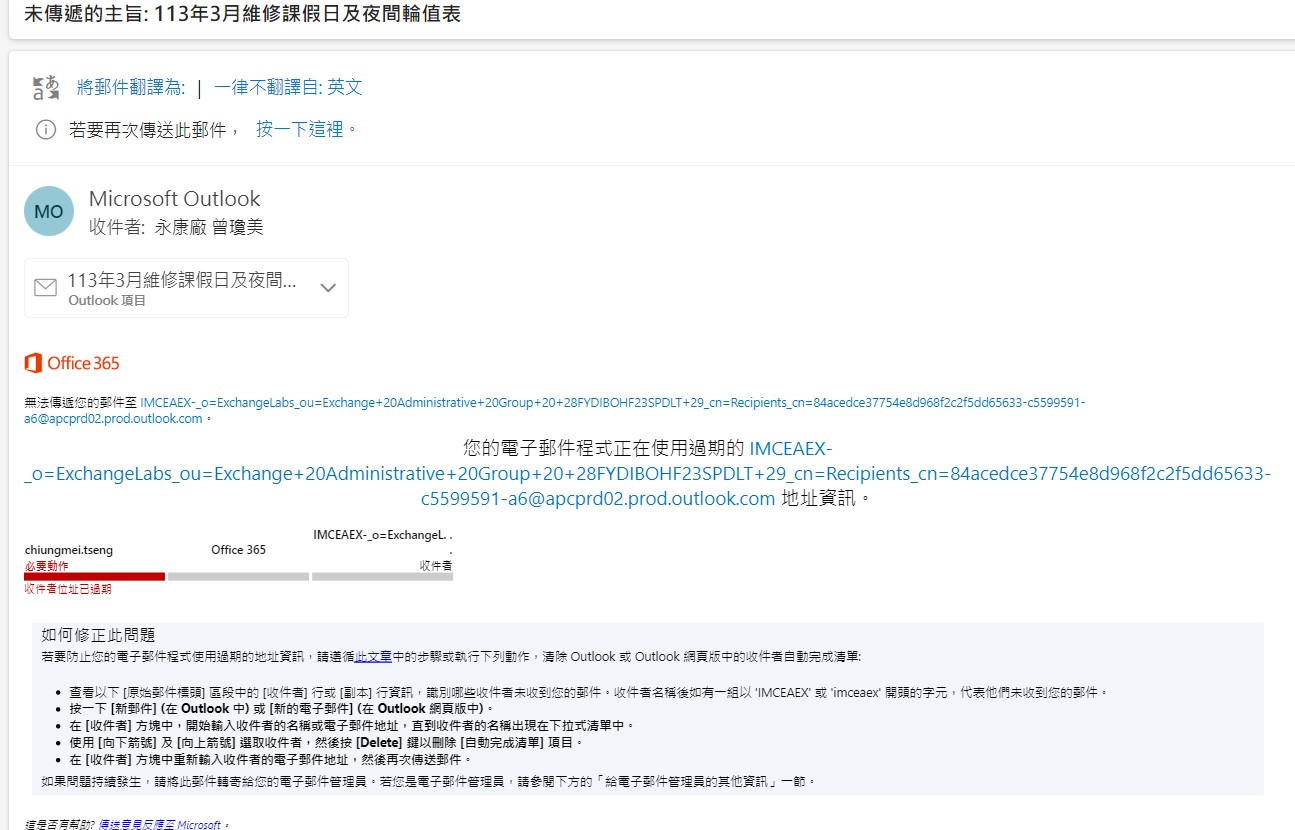The width and height of the screenshot is (1295, 830).
Task: Click the envelope icon on the attachment
Action: click(46, 288)
